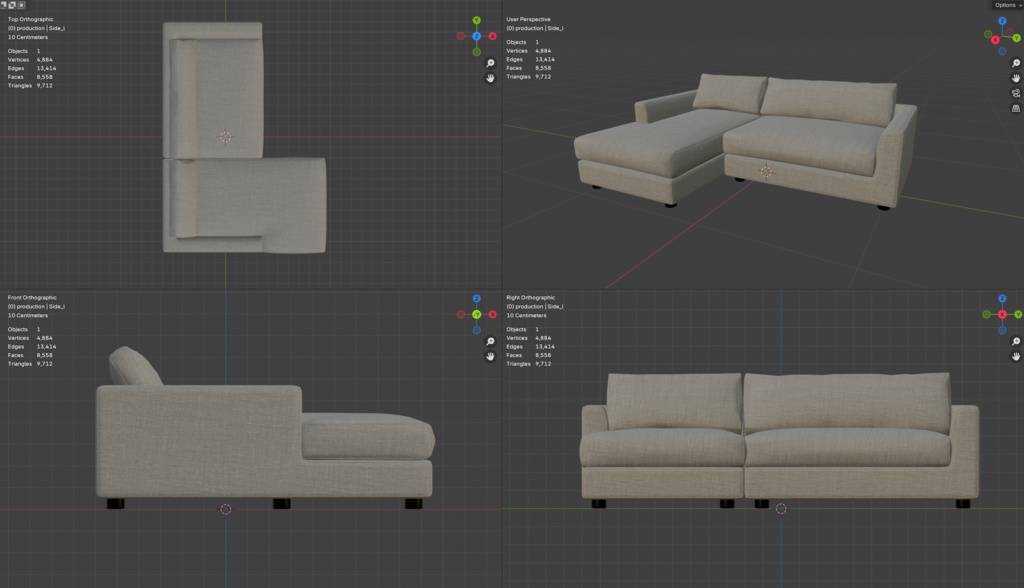The image size is (1024, 588).
Task: Click green Y axis in Top view gizmo
Action: tap(477, 20)
